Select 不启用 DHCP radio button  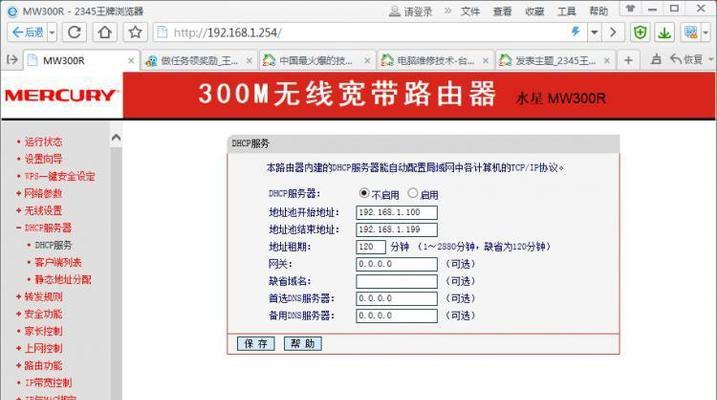click(x=364, y=193)
